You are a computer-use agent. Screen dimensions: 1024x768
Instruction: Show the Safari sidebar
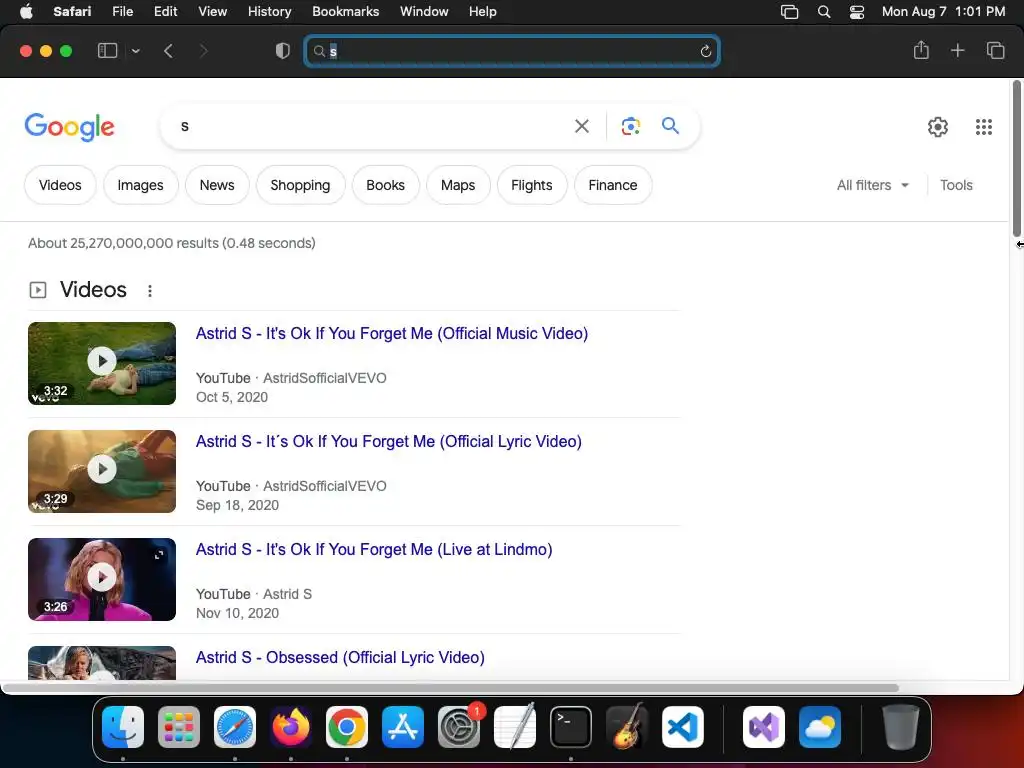[x=107, y=51]
